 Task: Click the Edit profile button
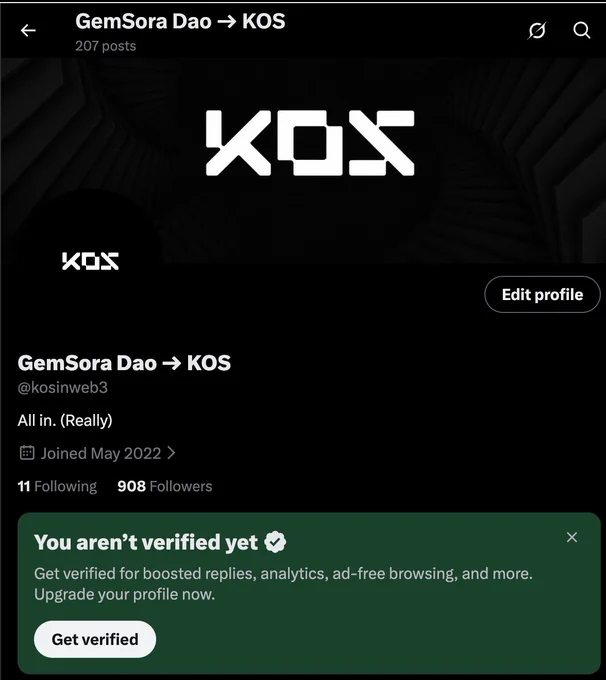(542, 294)
